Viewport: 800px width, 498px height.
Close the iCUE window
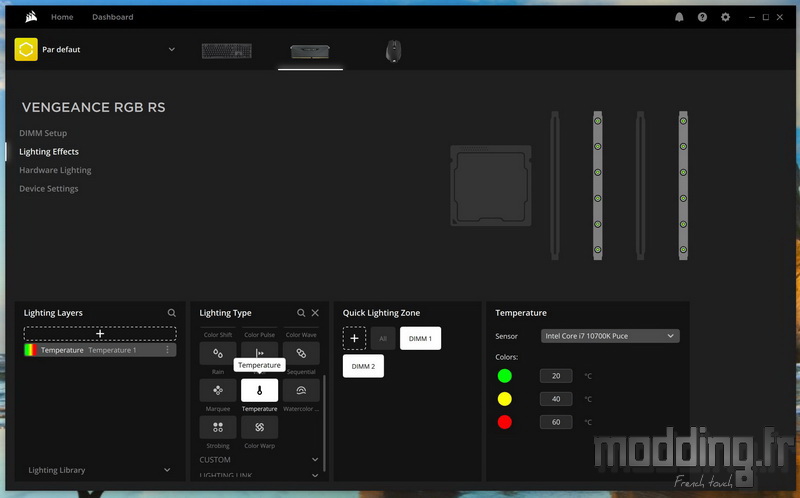780,17
